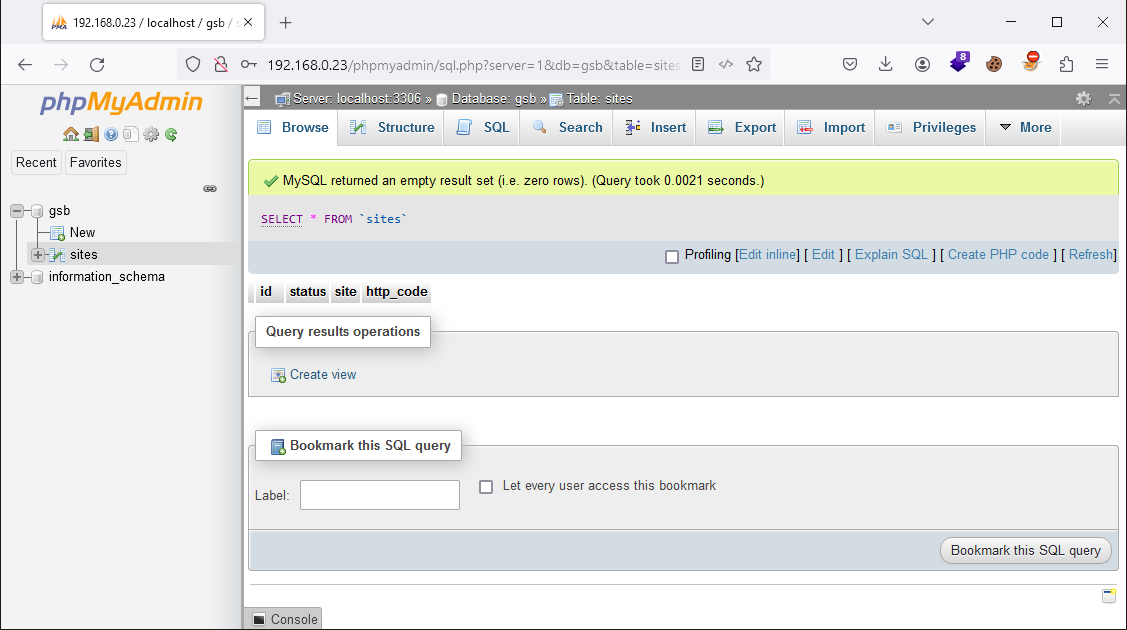
Task: Open the cookie extension icon
Action: click(994, 65)
